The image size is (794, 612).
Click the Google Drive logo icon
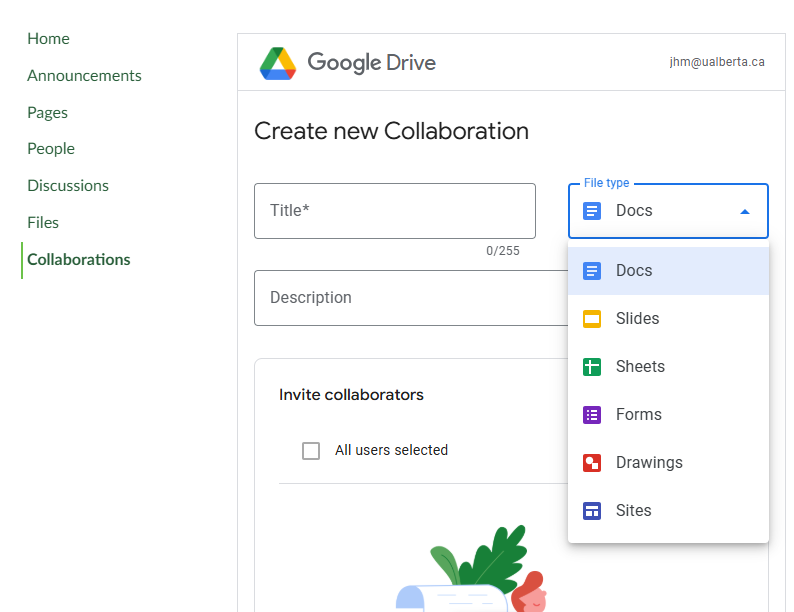point(277,63)
